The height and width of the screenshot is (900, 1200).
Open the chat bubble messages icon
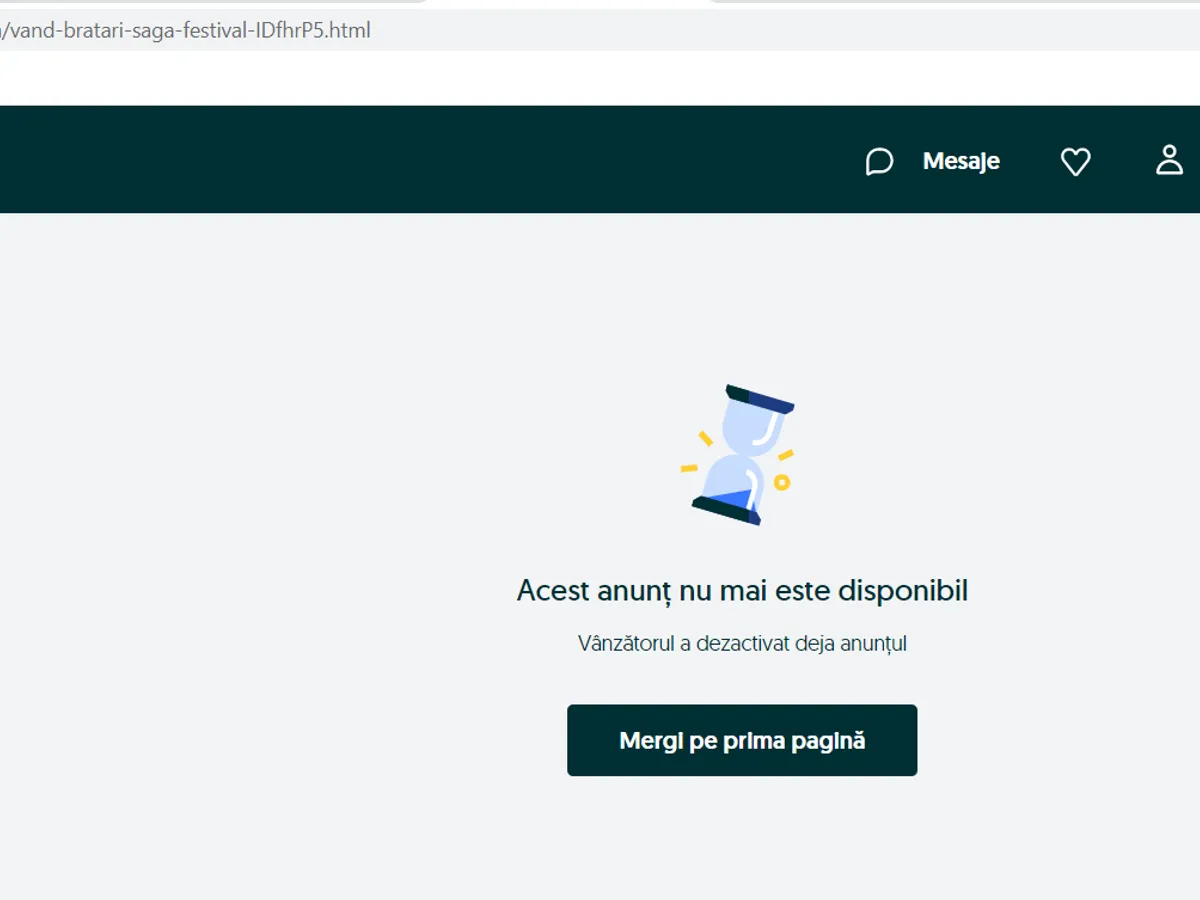pos(878,161)
